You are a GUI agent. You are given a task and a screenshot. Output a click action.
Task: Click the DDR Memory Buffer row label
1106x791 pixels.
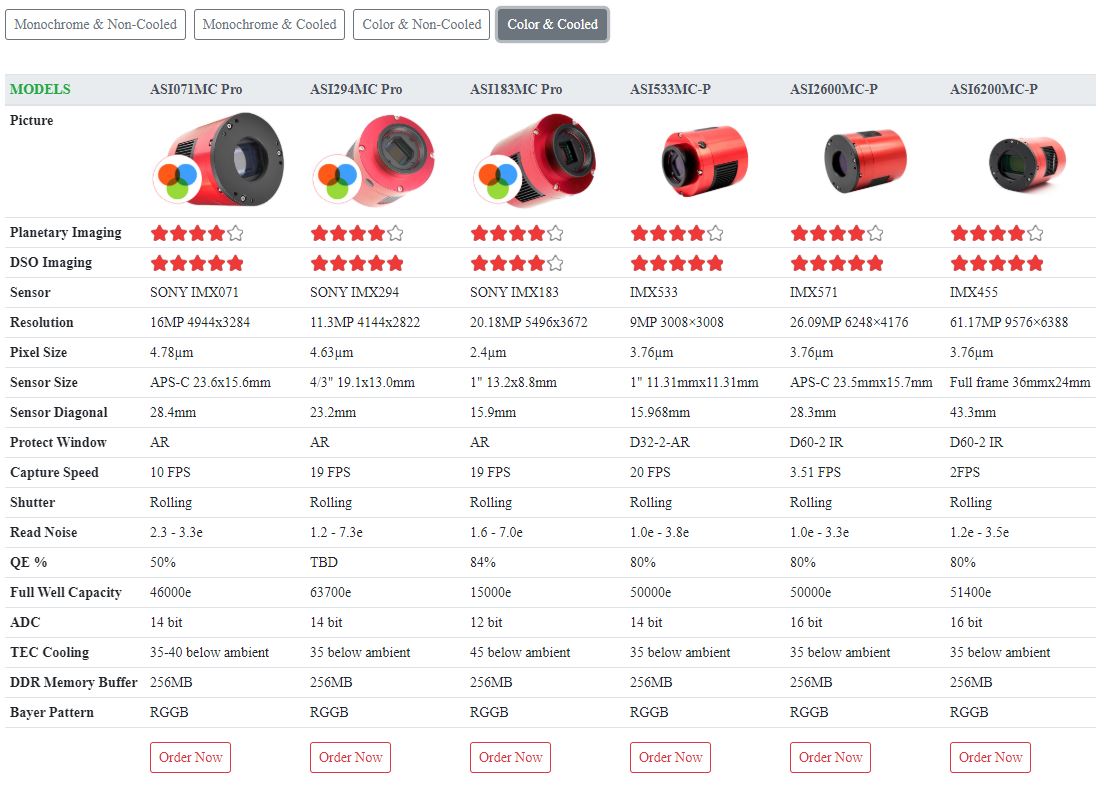(x=73, y=682)
